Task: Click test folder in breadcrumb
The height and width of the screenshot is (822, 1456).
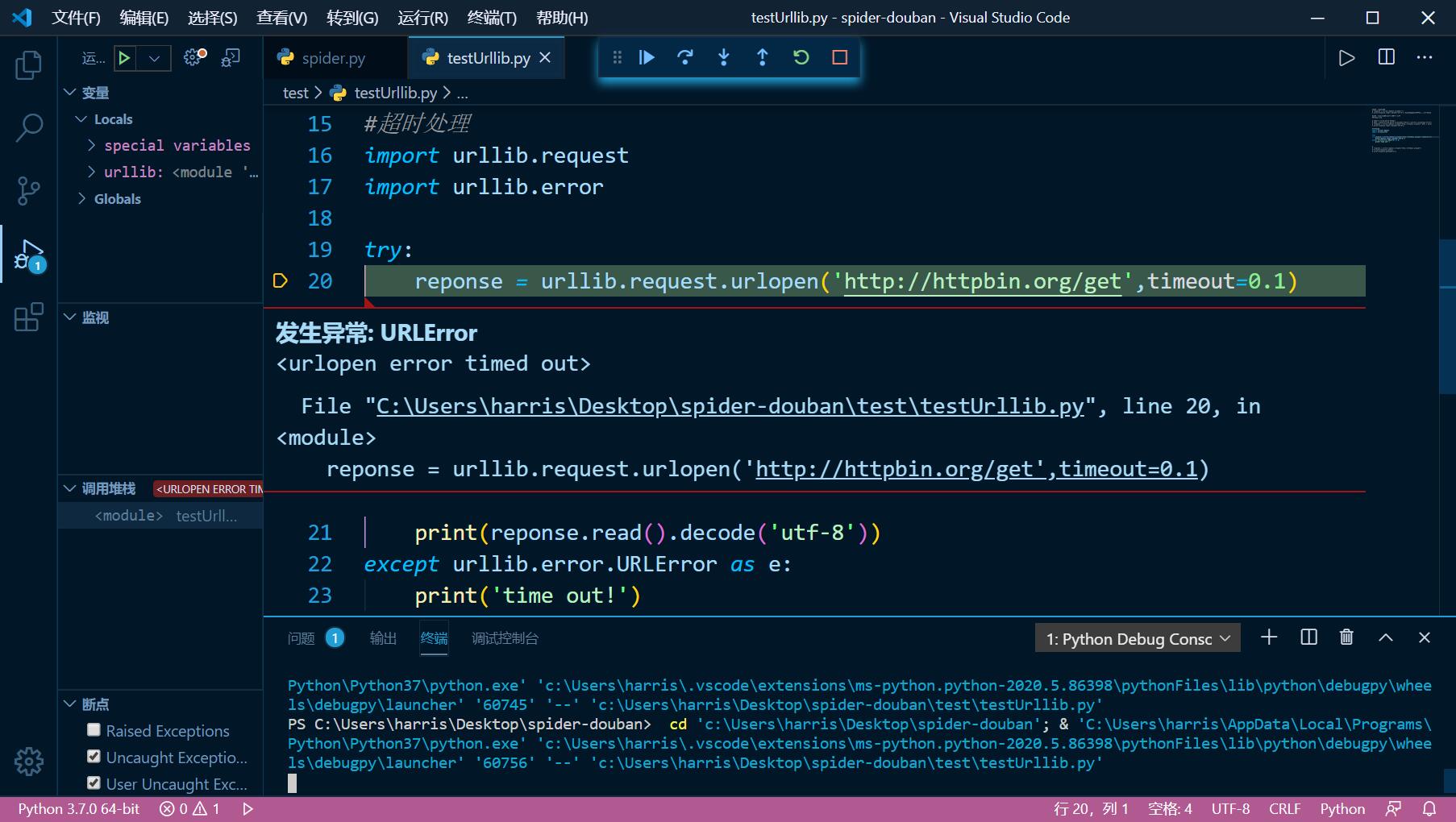Action: coord(295,93)
